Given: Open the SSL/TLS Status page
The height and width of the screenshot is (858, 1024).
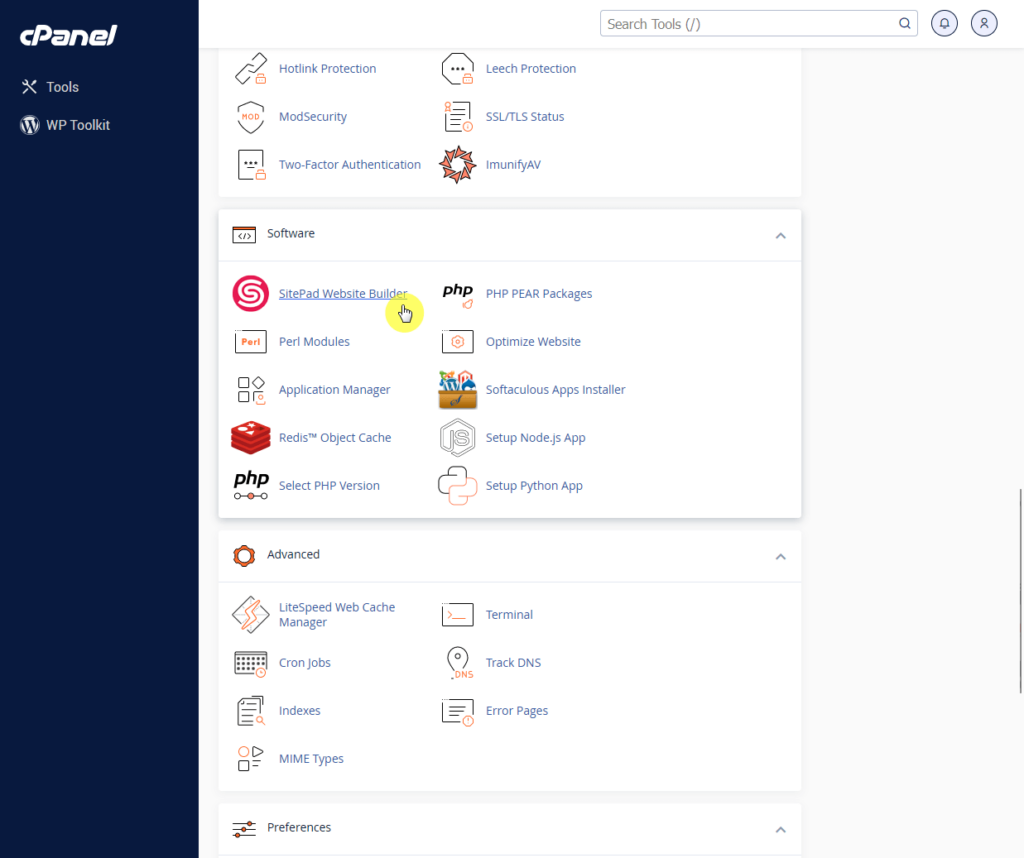Looking at the screenshot, I should click(525, 116).
